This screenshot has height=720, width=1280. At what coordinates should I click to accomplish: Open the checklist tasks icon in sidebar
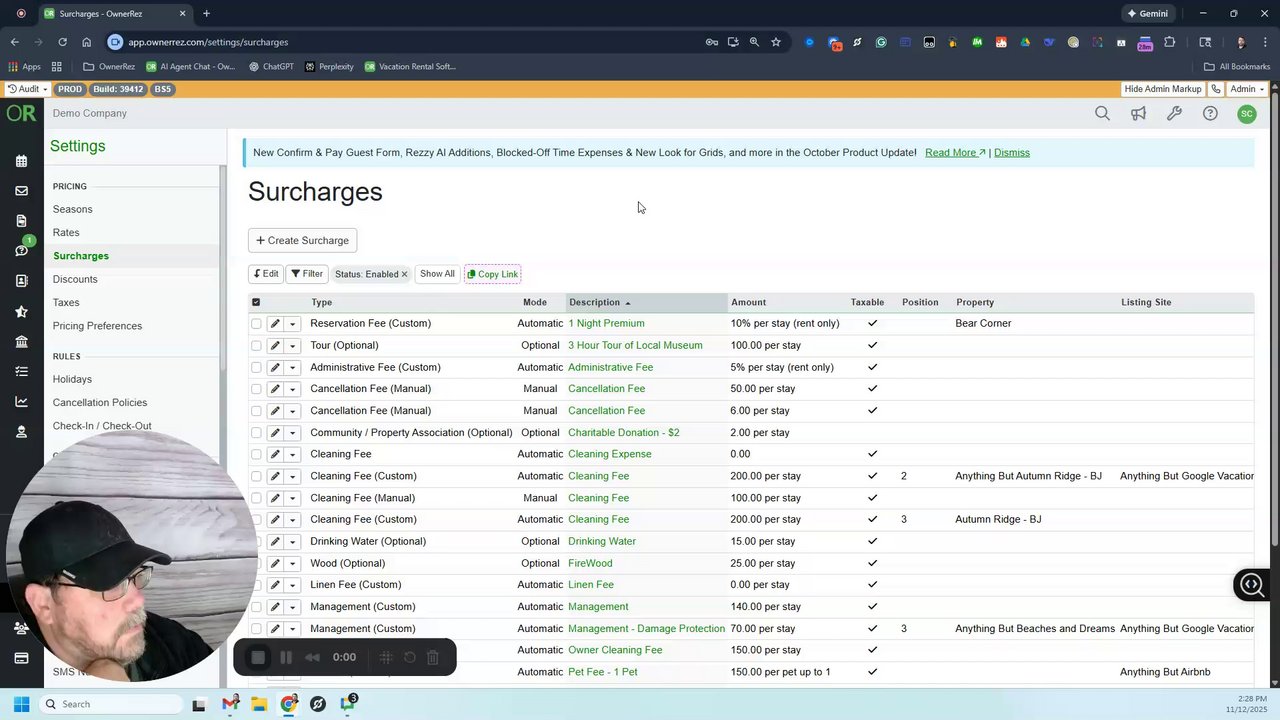(x=21, y=372)
